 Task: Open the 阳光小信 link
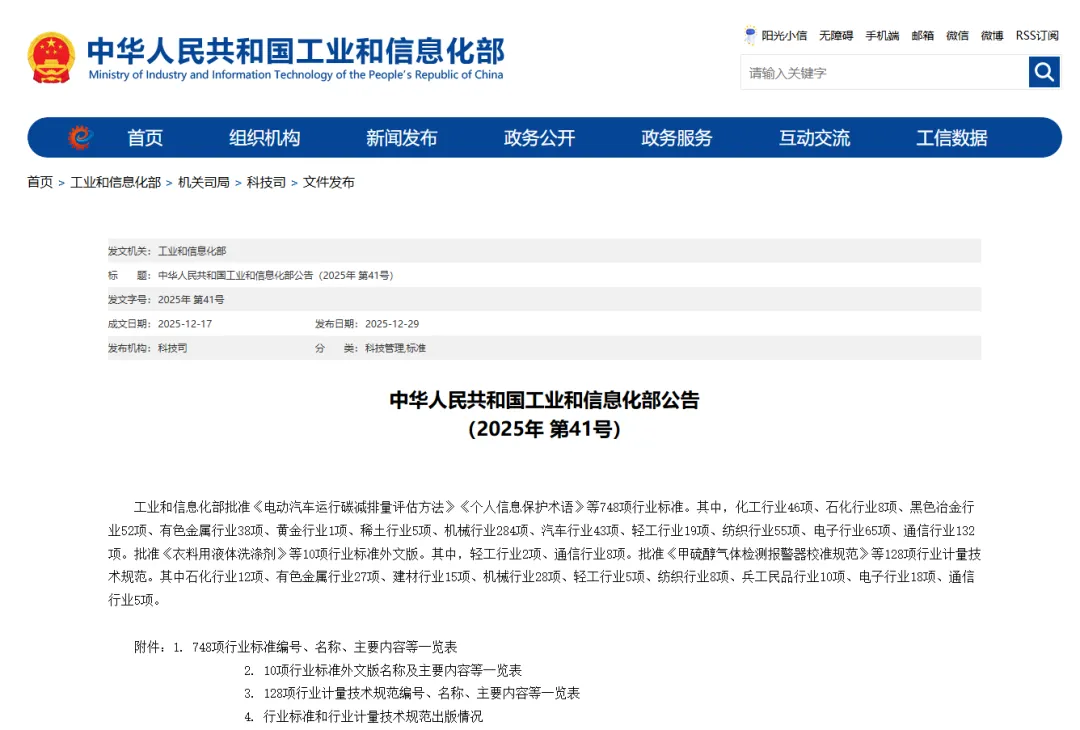point(784,35)
